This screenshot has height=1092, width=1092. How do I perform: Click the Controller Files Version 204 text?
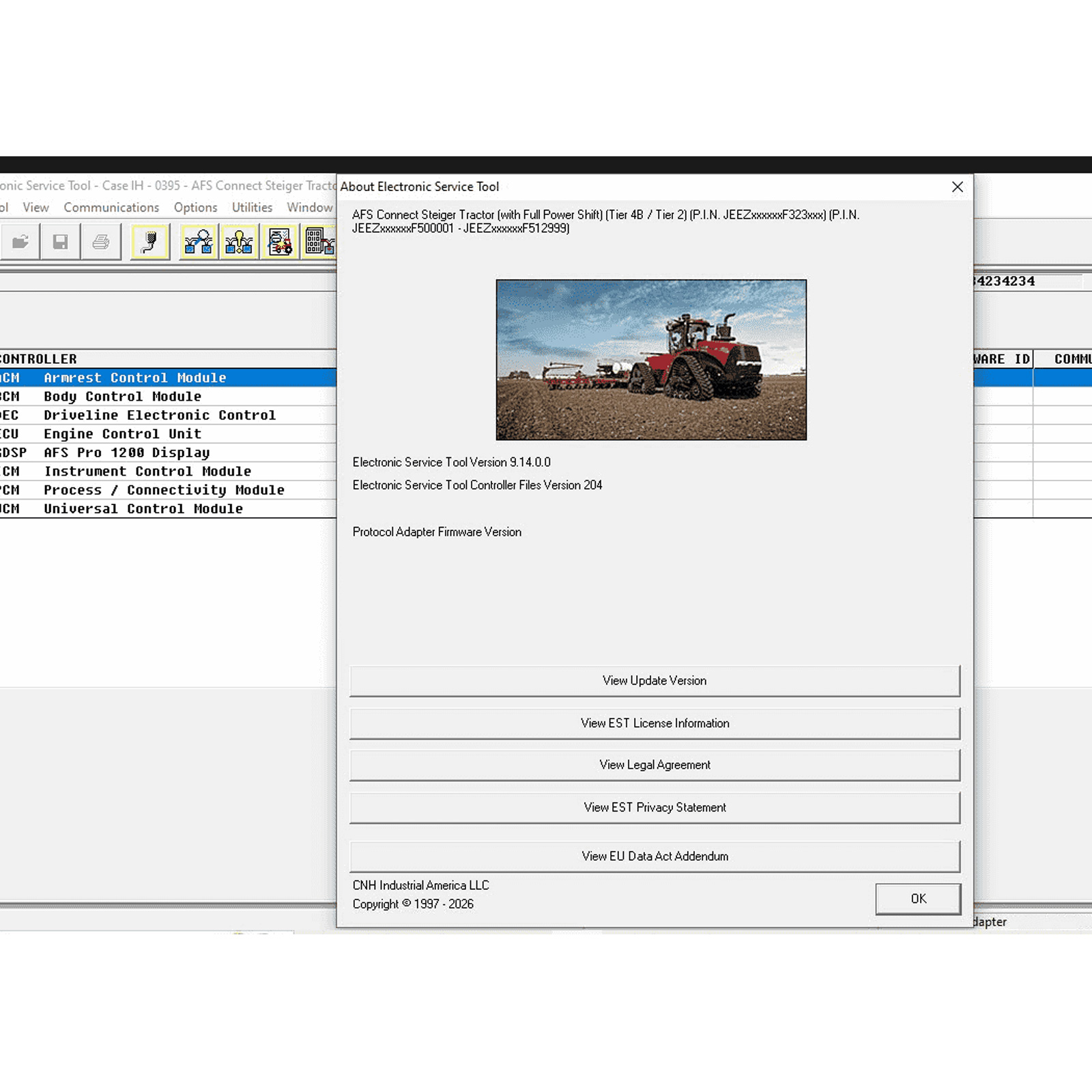pyautogui.click(x=478, y=485)
